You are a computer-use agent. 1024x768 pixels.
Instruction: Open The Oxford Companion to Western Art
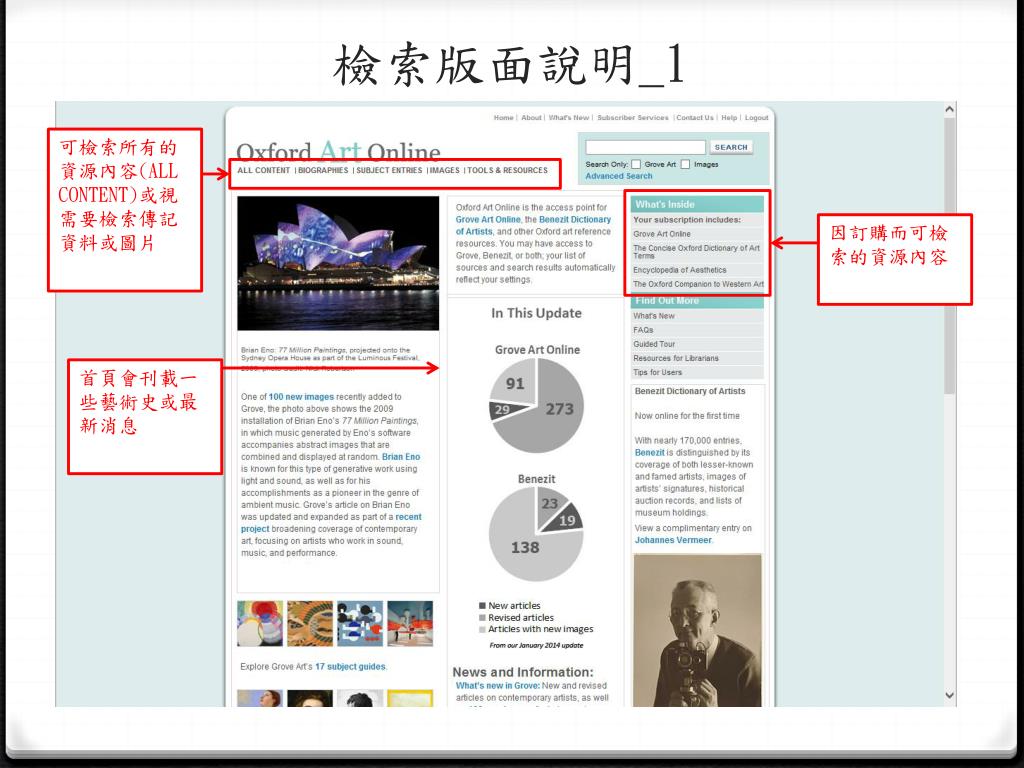pos(697,284)
